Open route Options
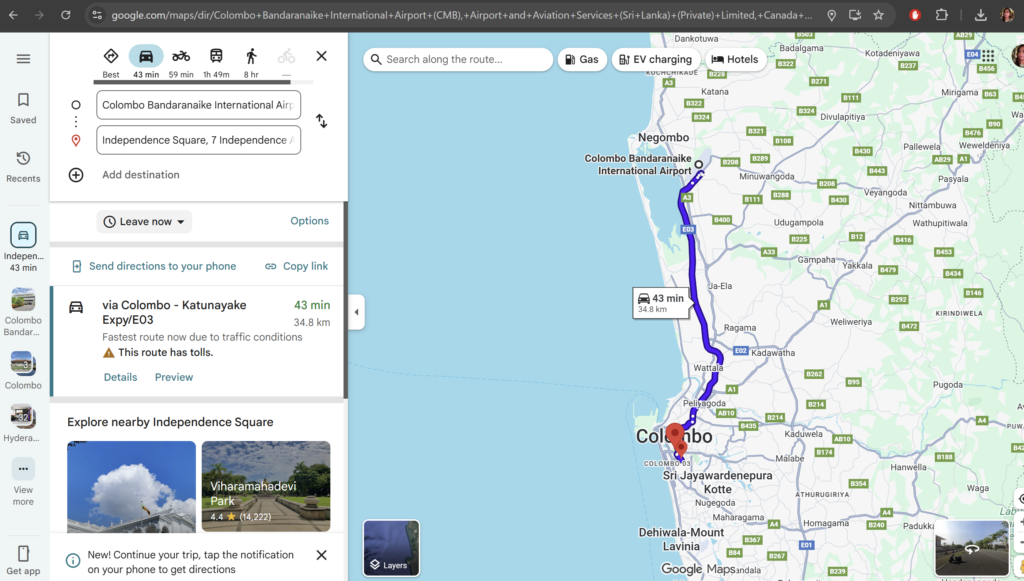The width and height of the screenshot is (1024, 581). point(309,221)
